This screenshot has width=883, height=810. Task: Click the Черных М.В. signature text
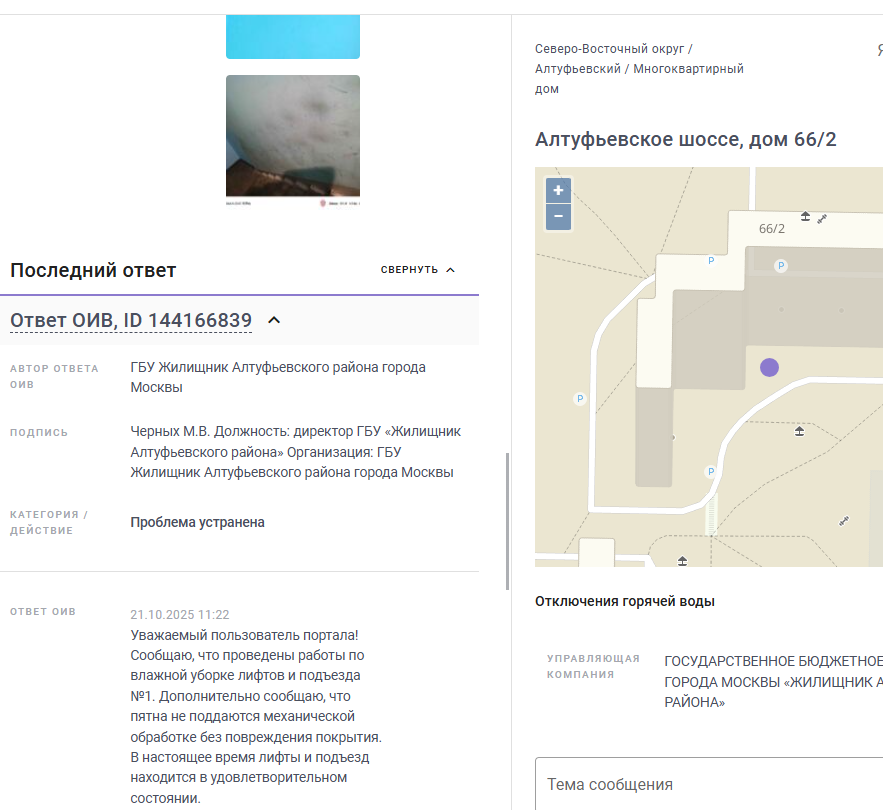[296, 452]
